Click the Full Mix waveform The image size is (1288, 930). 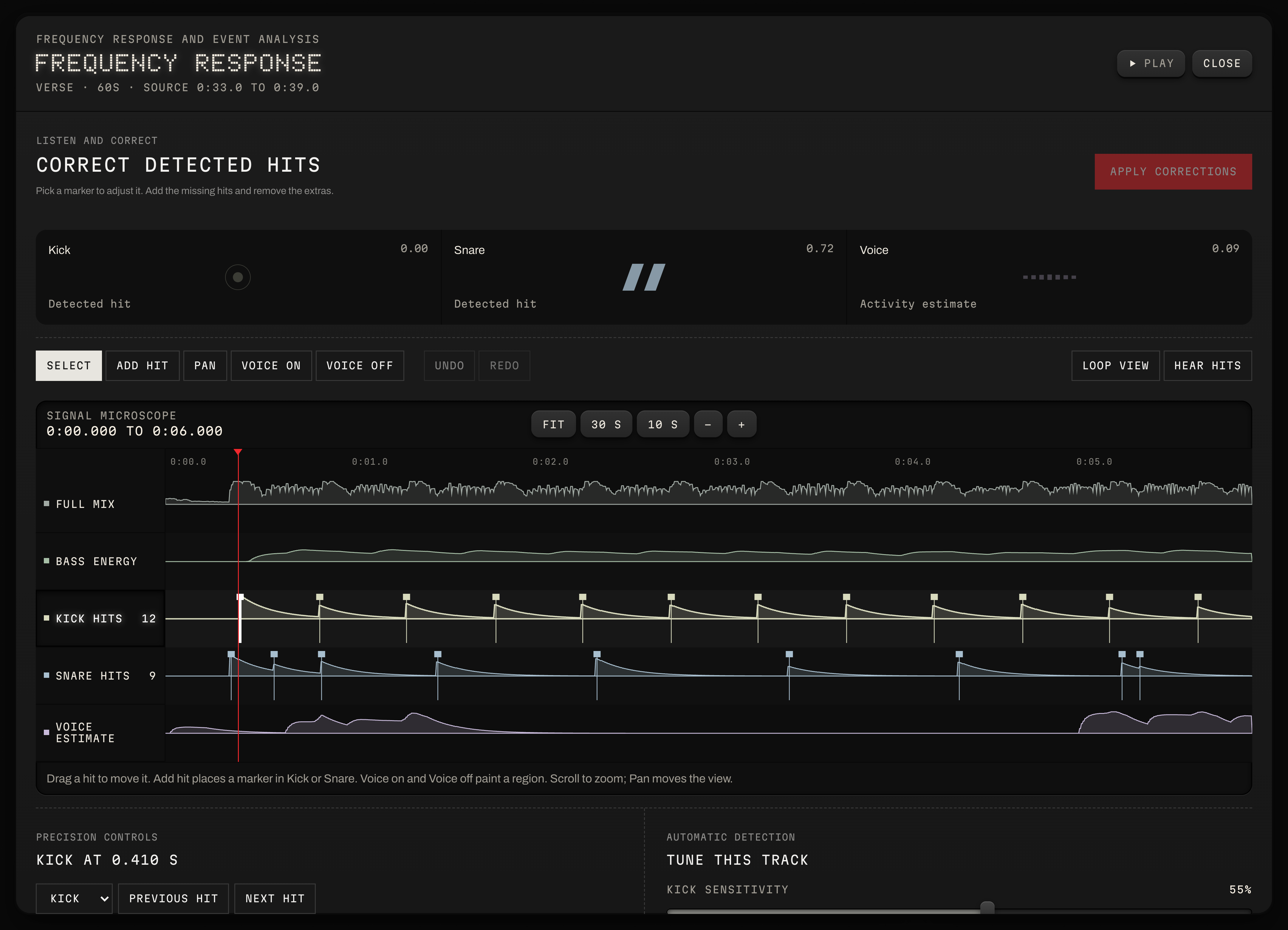[708, 493]
